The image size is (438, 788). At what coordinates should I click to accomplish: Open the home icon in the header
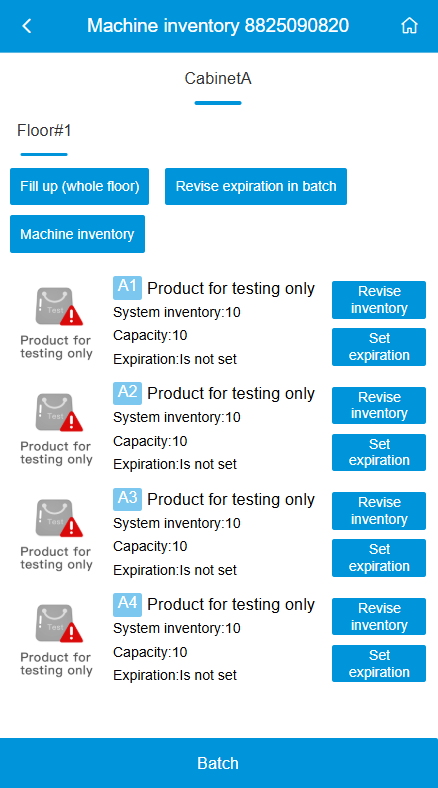(x=409, y=26)
